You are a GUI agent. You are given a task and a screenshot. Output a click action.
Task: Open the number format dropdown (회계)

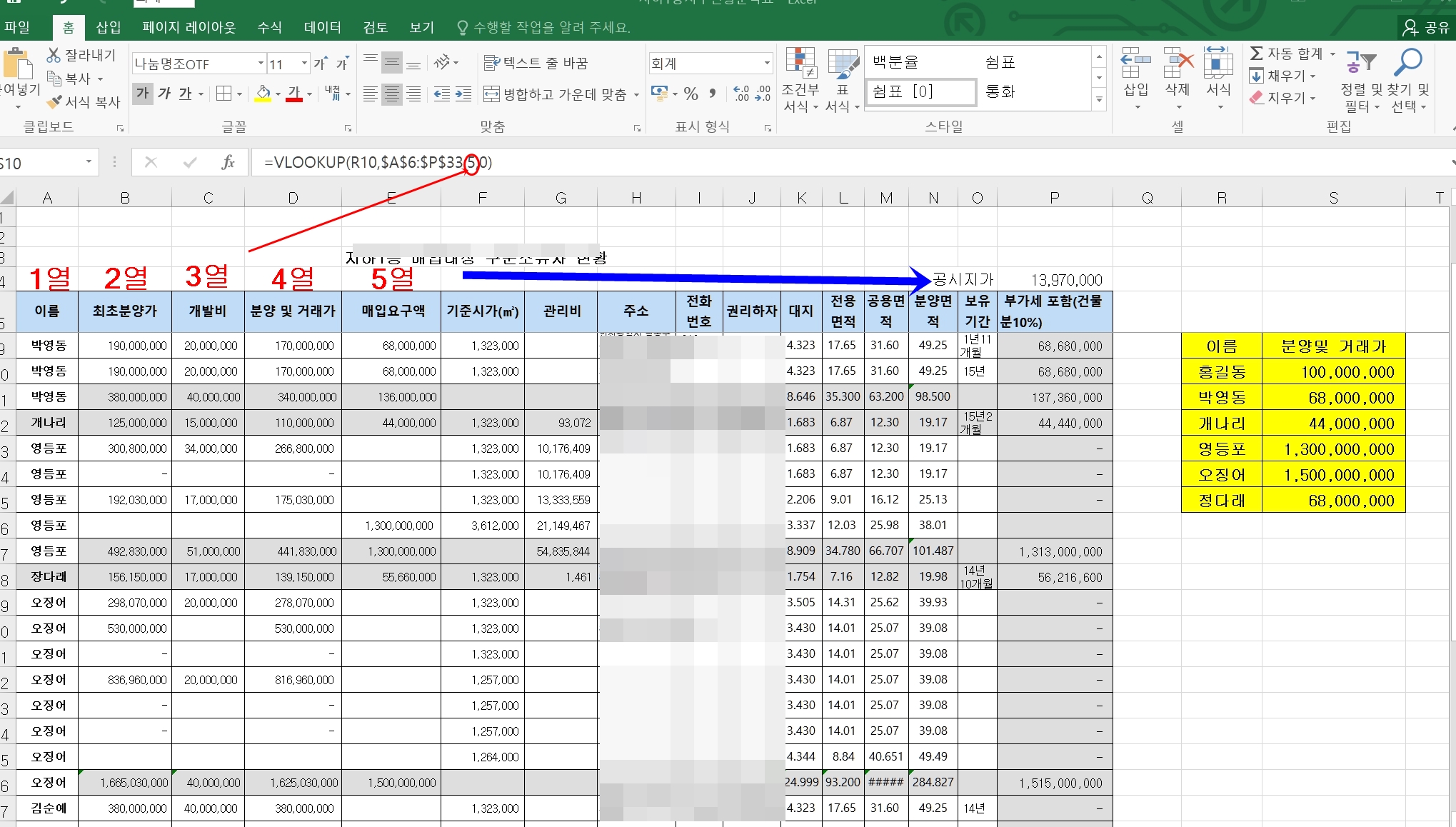pos(767,63)
